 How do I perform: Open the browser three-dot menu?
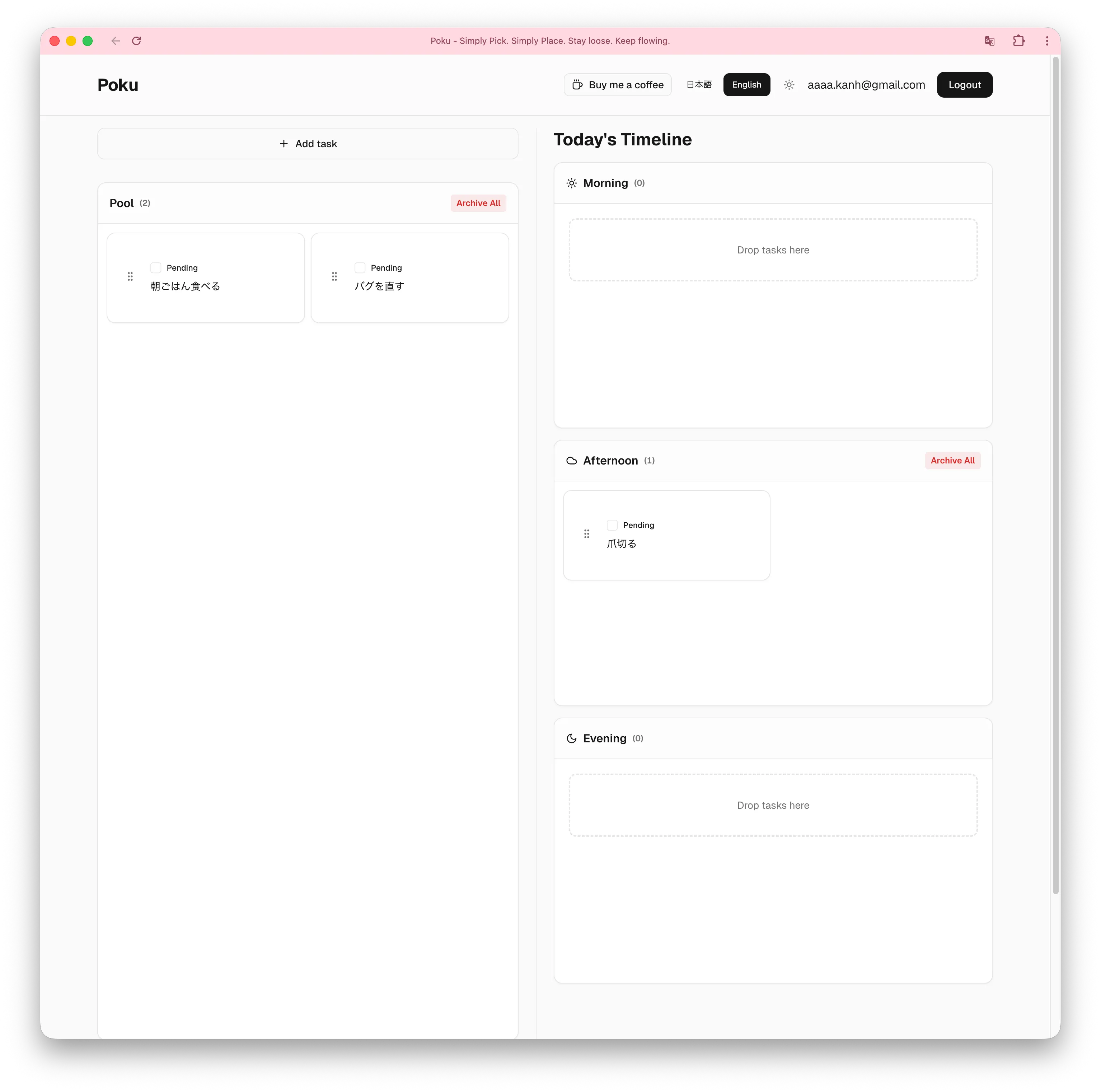1046,41
